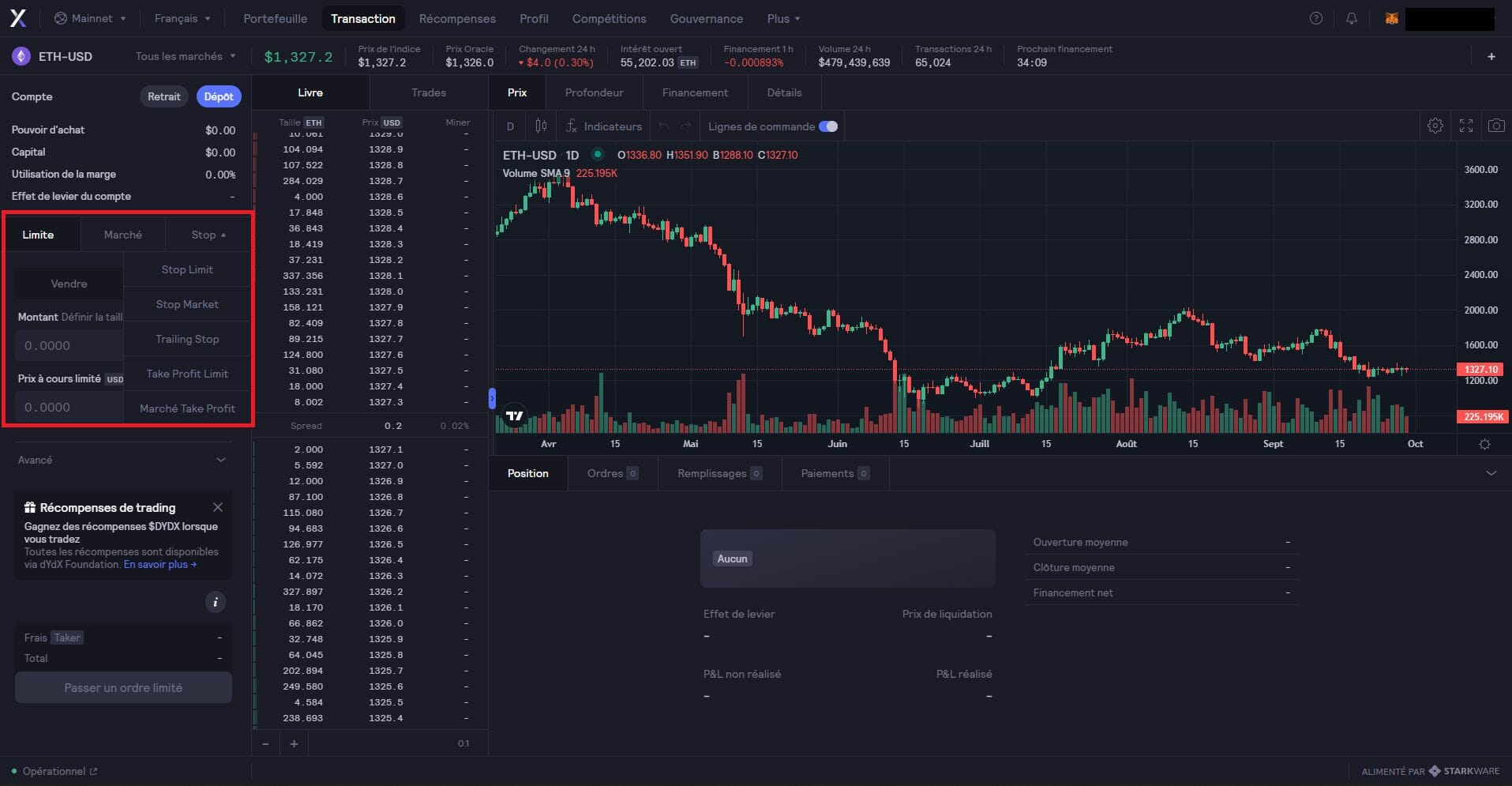The height and width of the screenshot is (786, 1512).
Task: Click the chart side panel collapse handle
Action: click(x=491, y=397)
